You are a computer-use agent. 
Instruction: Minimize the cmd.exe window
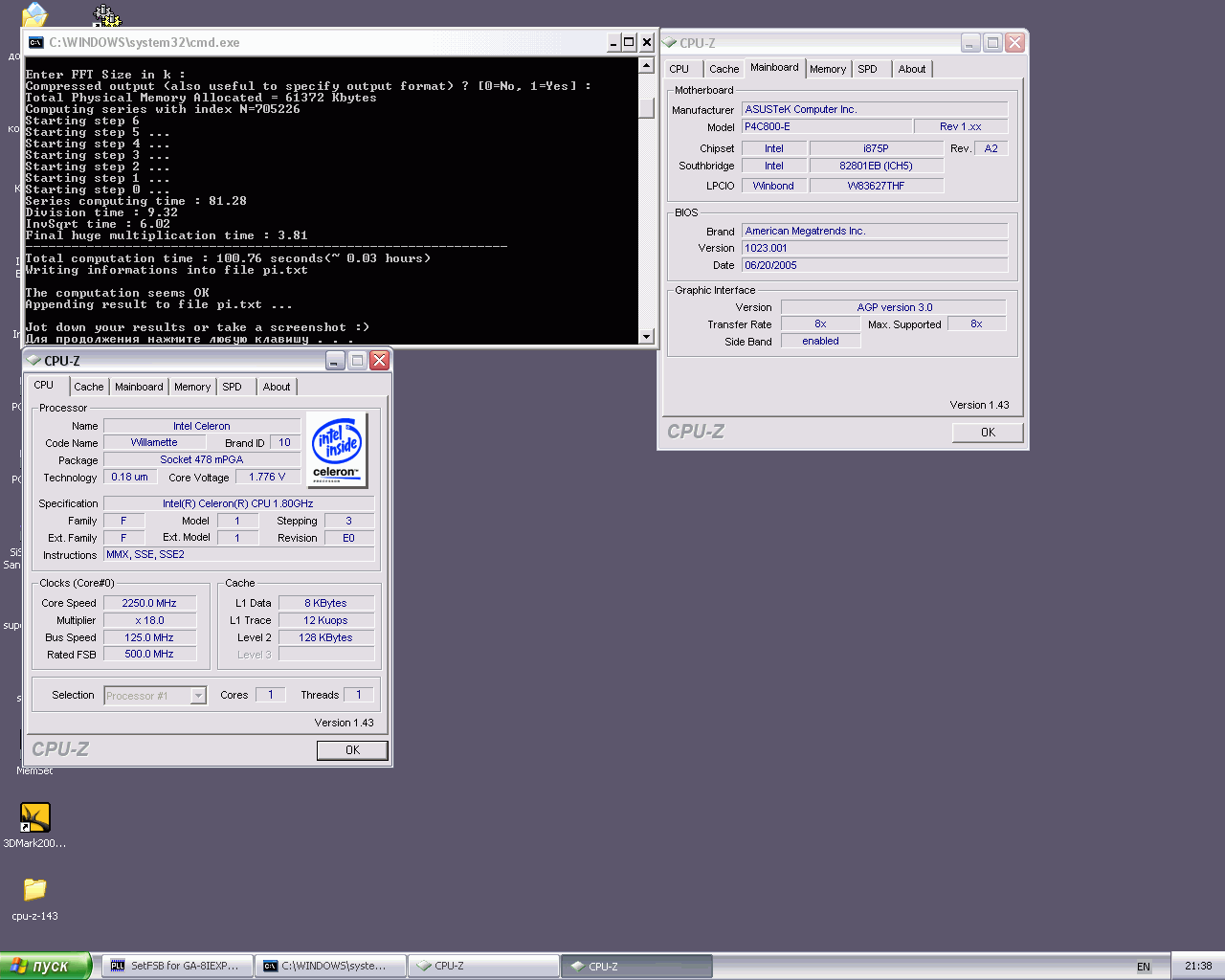coord(613,42)
